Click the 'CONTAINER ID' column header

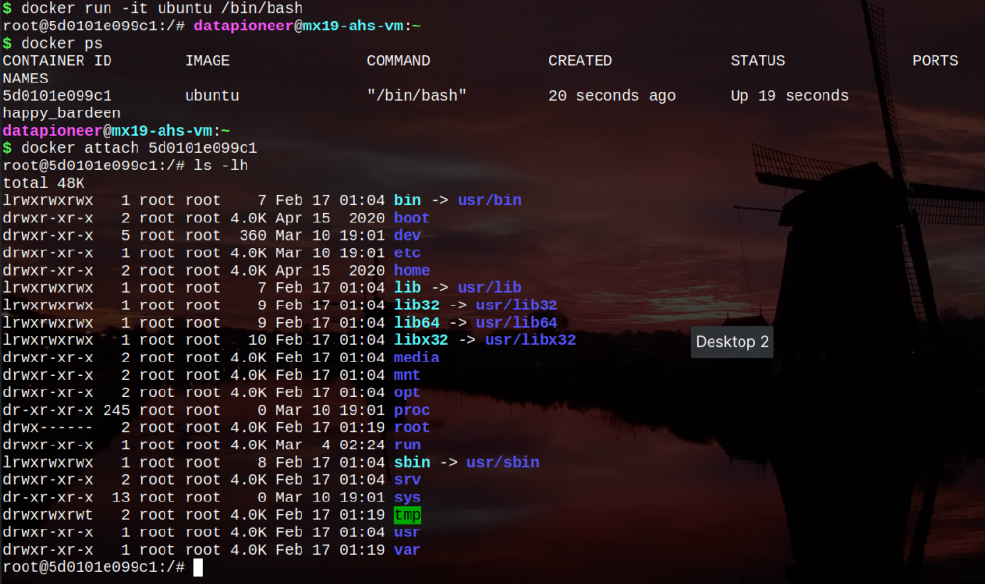(57, 61)
